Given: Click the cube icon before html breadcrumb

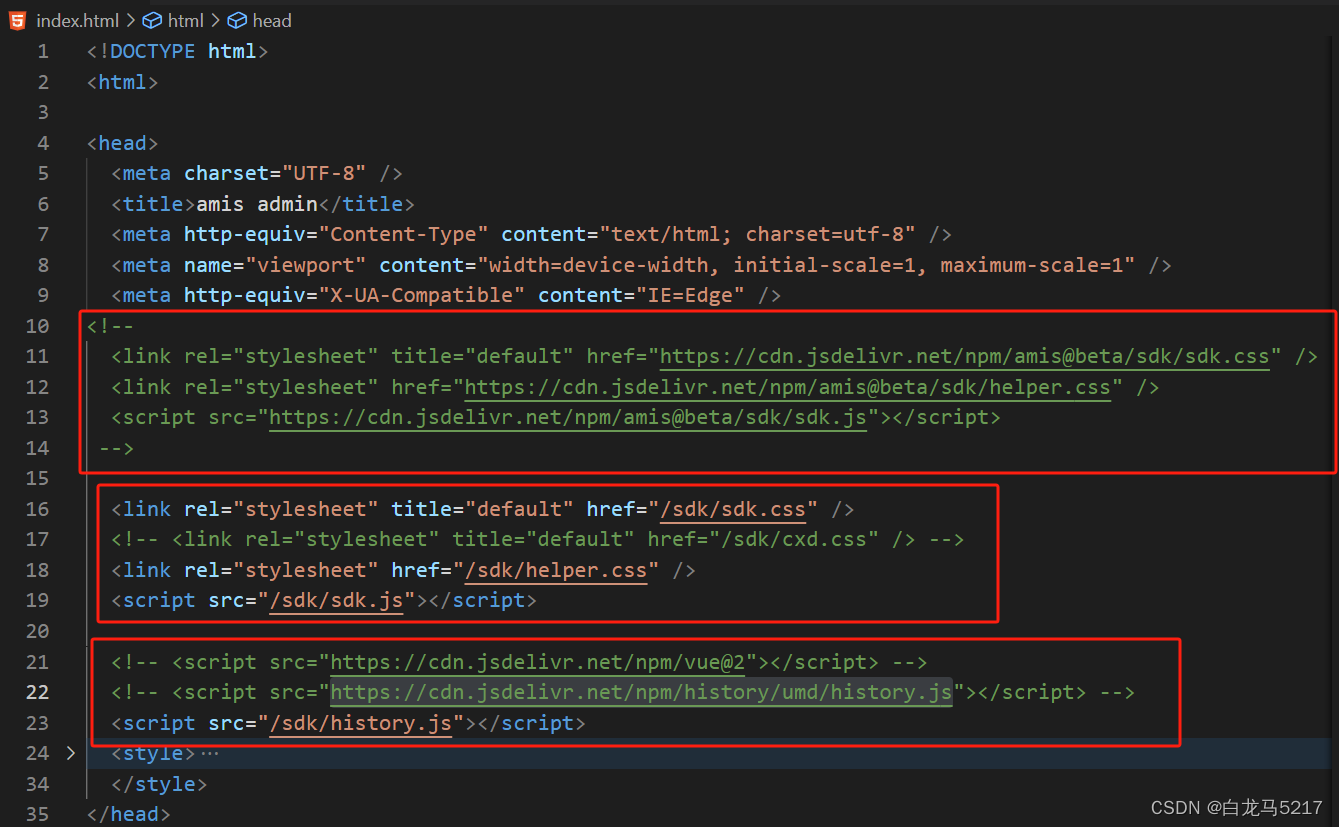Looking at the screenshot, I should tap(152, 20).
